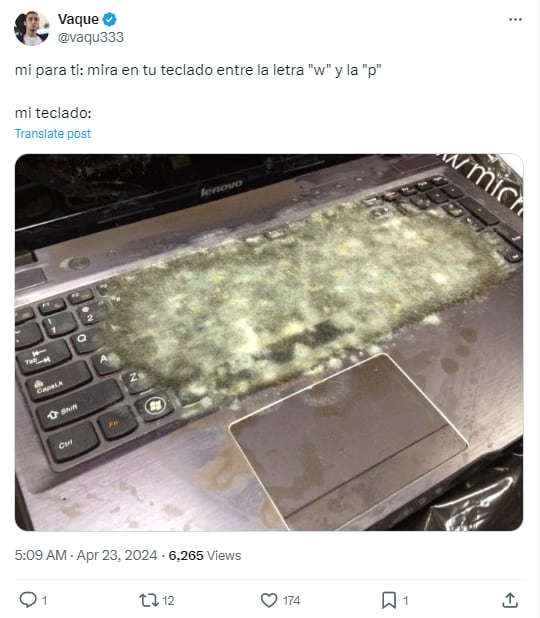The height and width of the screenshot is (618, 540).
Task: Click the repost count 12
Action: tap(168, 601)
